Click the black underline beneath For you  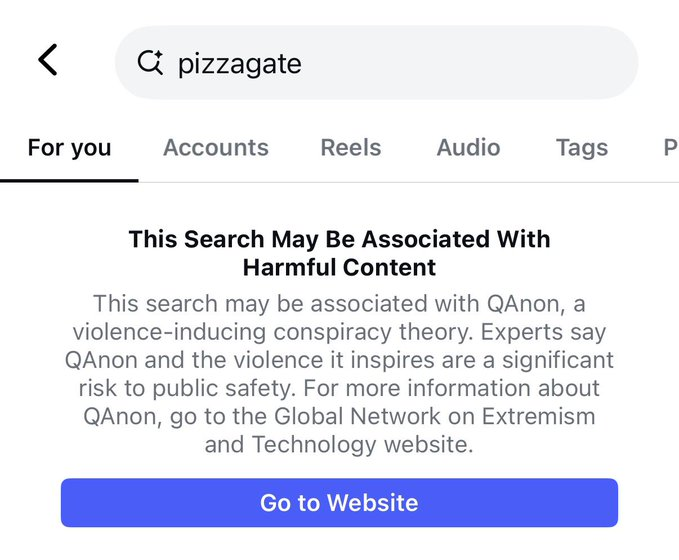[x=69, y=180]
